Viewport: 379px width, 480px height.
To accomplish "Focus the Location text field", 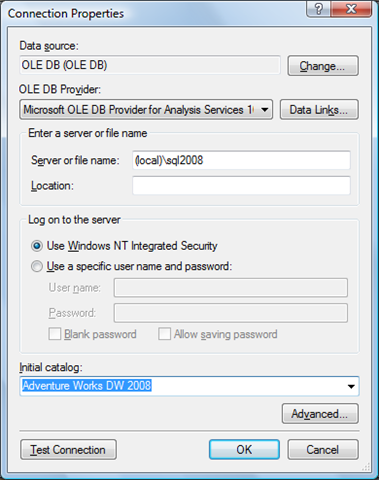I will tap(241, 185).
